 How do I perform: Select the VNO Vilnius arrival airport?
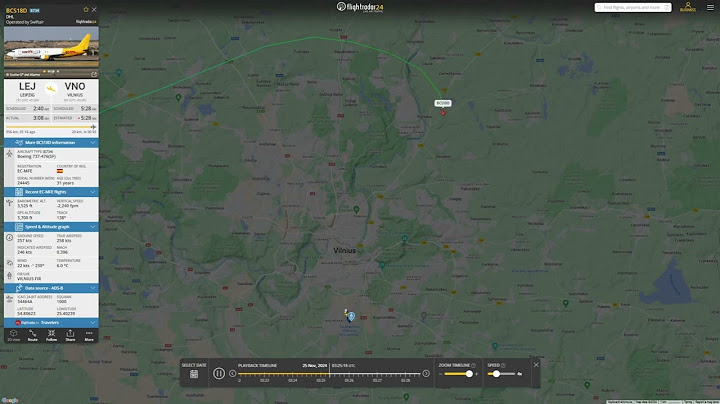pyautogui.click(x=74, y=89)
